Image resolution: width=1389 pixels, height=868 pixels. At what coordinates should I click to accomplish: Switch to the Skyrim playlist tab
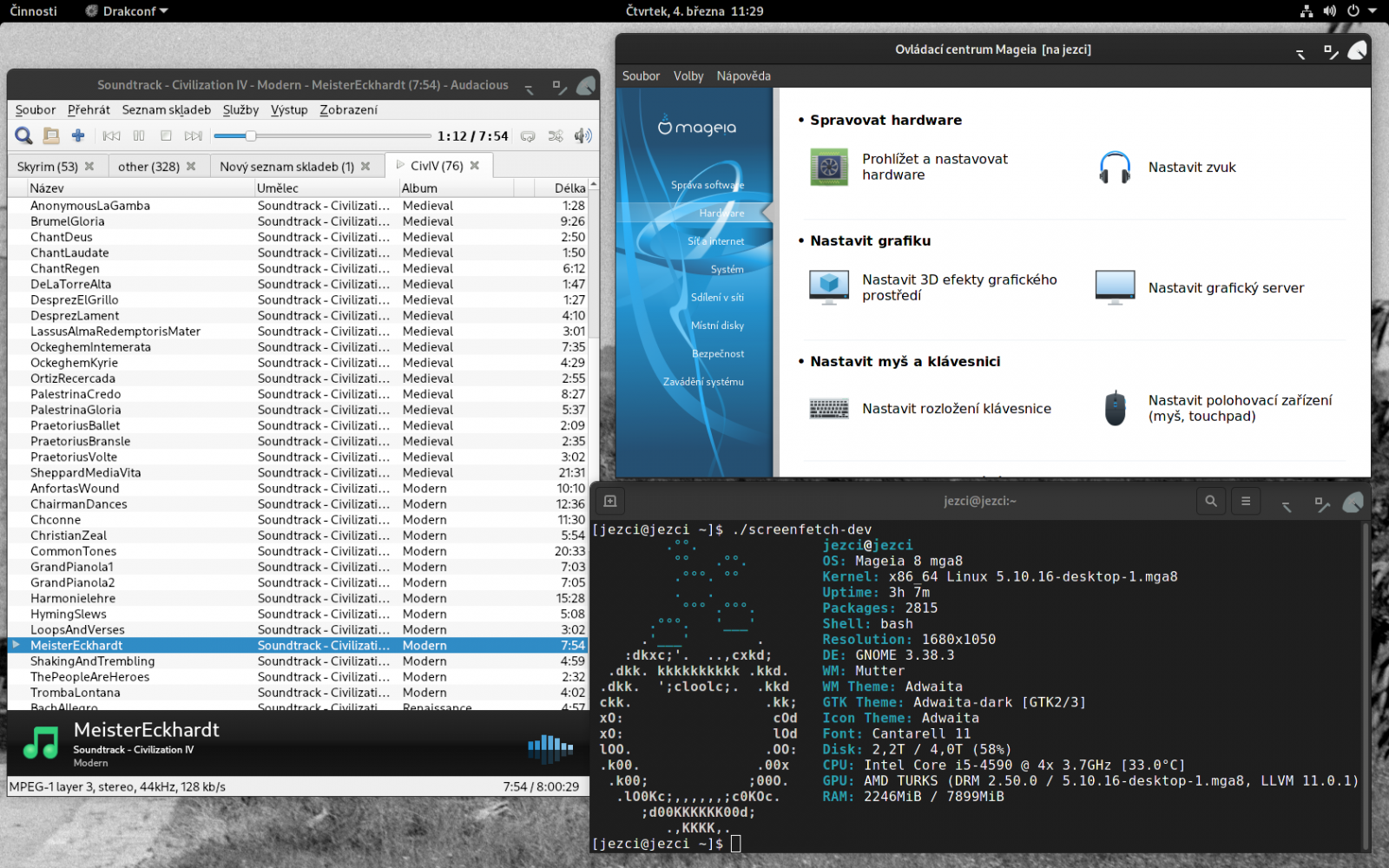tap(48, 166)
